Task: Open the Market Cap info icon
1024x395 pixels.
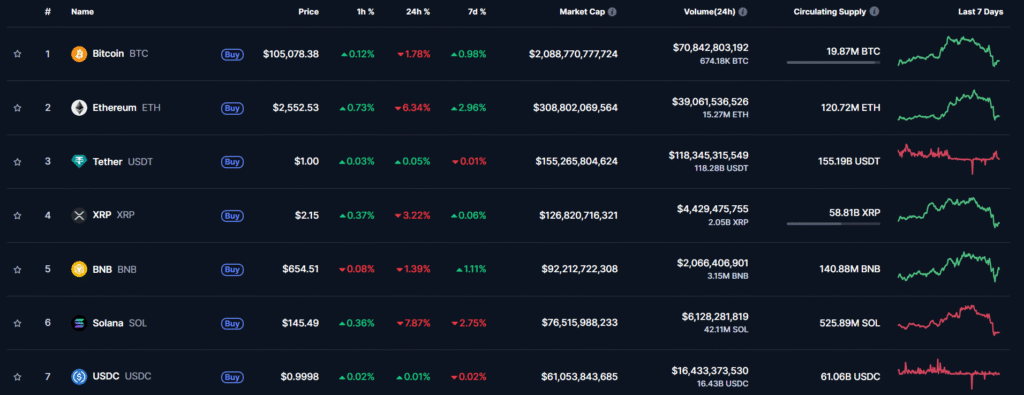Action: click(x=612, y=12)
